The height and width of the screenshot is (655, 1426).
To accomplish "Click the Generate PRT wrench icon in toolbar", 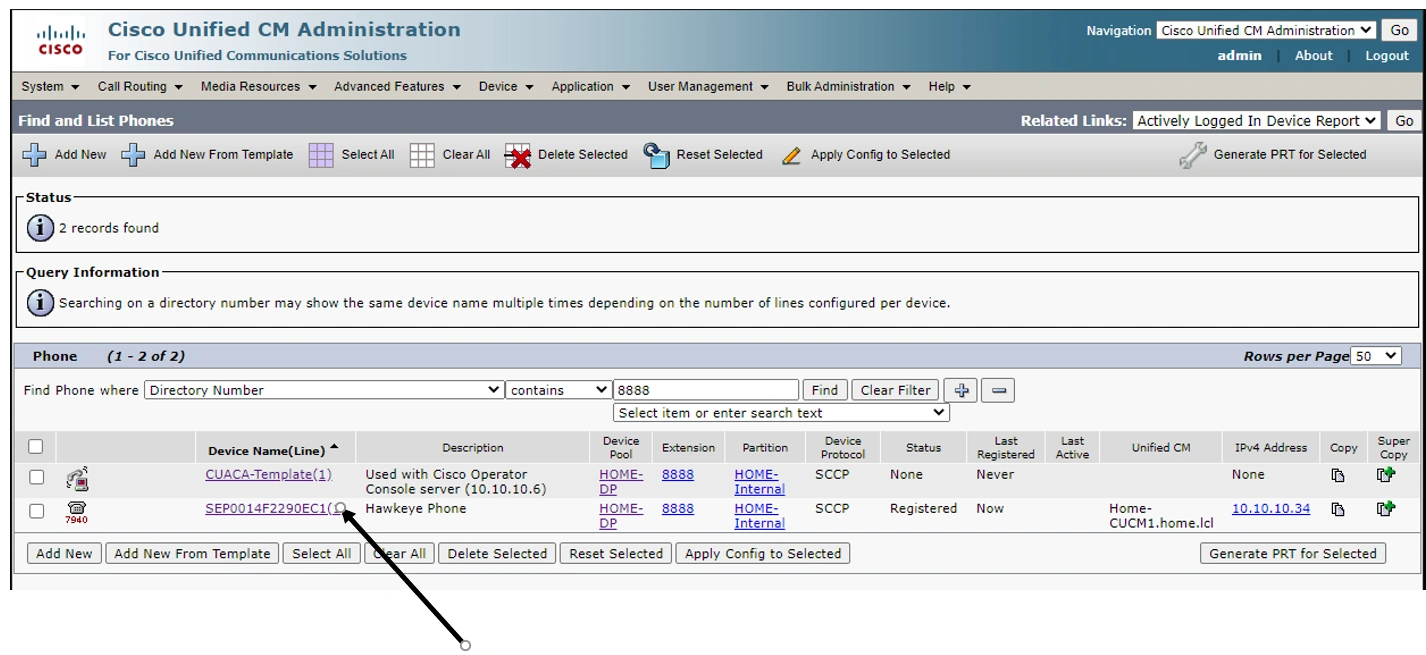I will click(x=1192, y=155).
